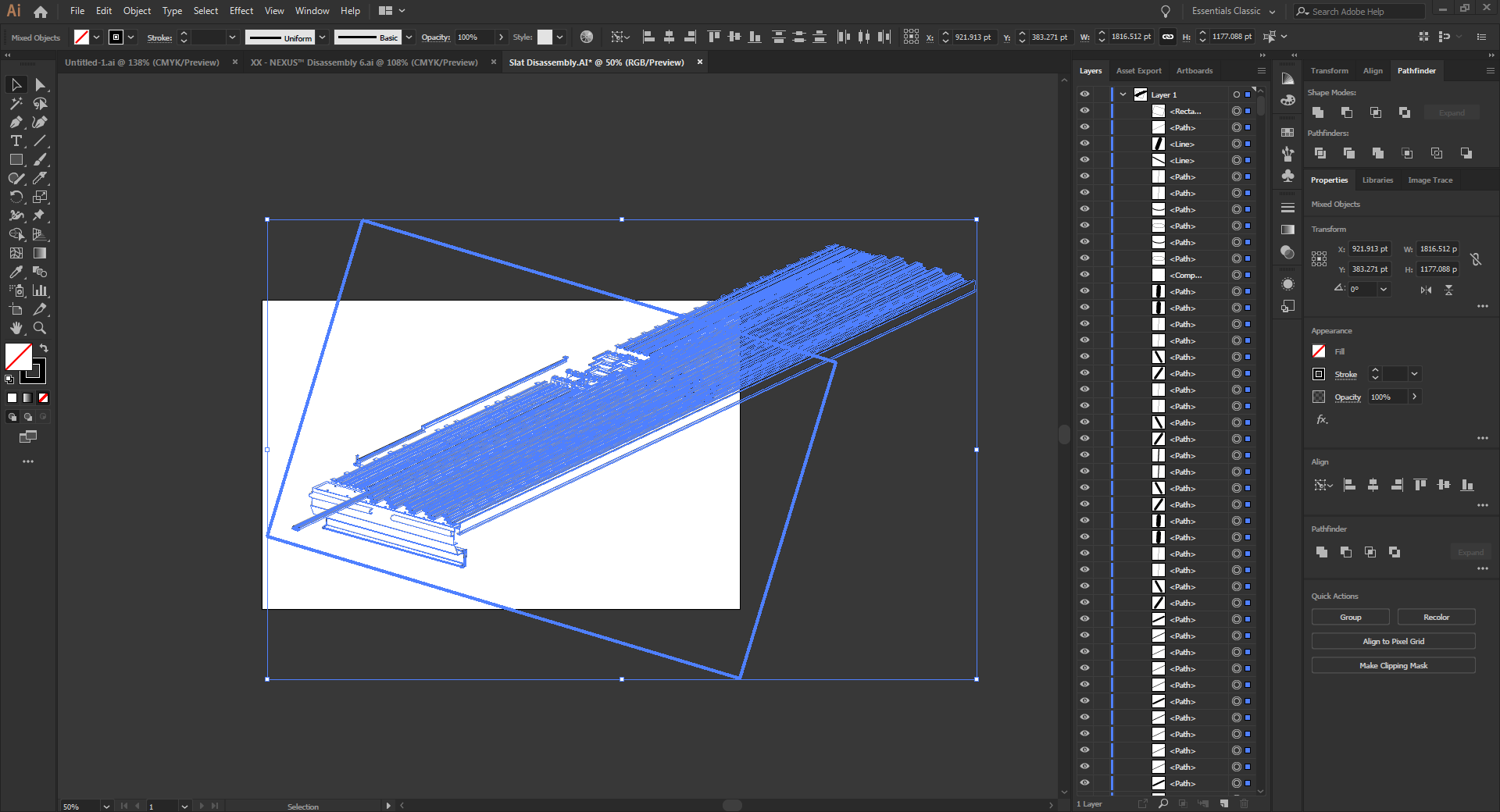Image resolution: width=1500 pixels, height=812 pixels.
Task: Hide the <Comp...> layer entry
Action: [x=1085, y=275]
